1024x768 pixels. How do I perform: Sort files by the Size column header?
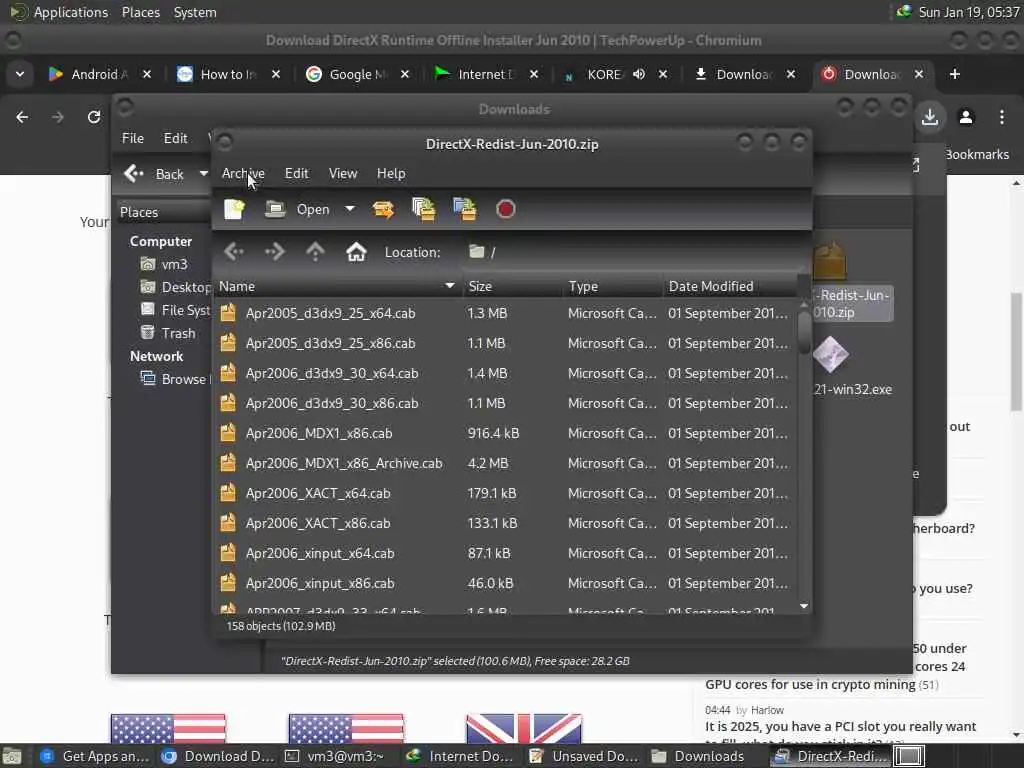point(512,286)
